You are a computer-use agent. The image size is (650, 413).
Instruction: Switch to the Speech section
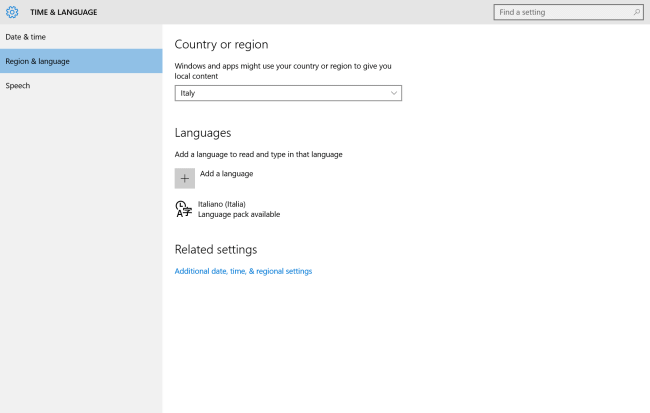18,86
